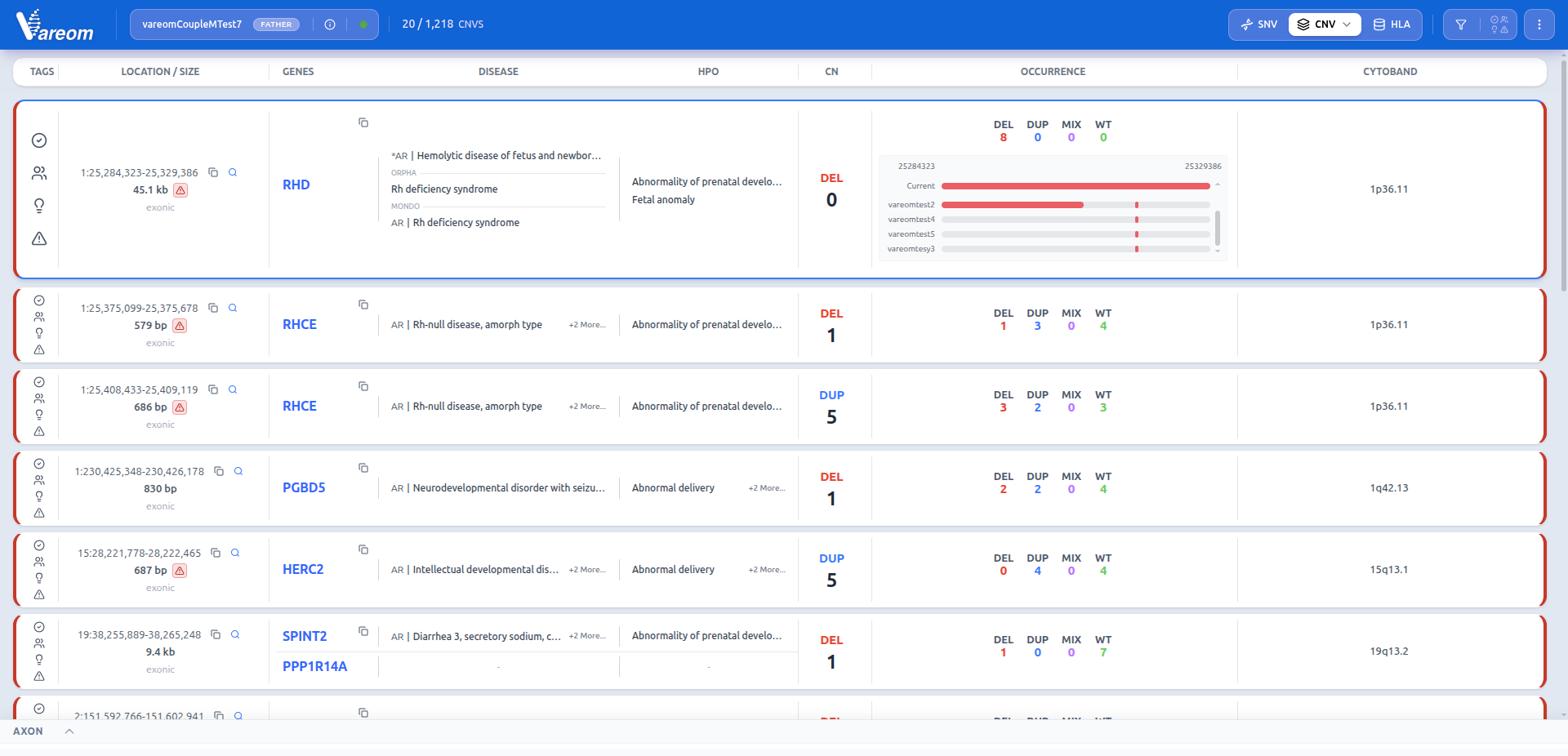Open the CNV view dropdown
Screen dimensions: 1568x756
1325,24
